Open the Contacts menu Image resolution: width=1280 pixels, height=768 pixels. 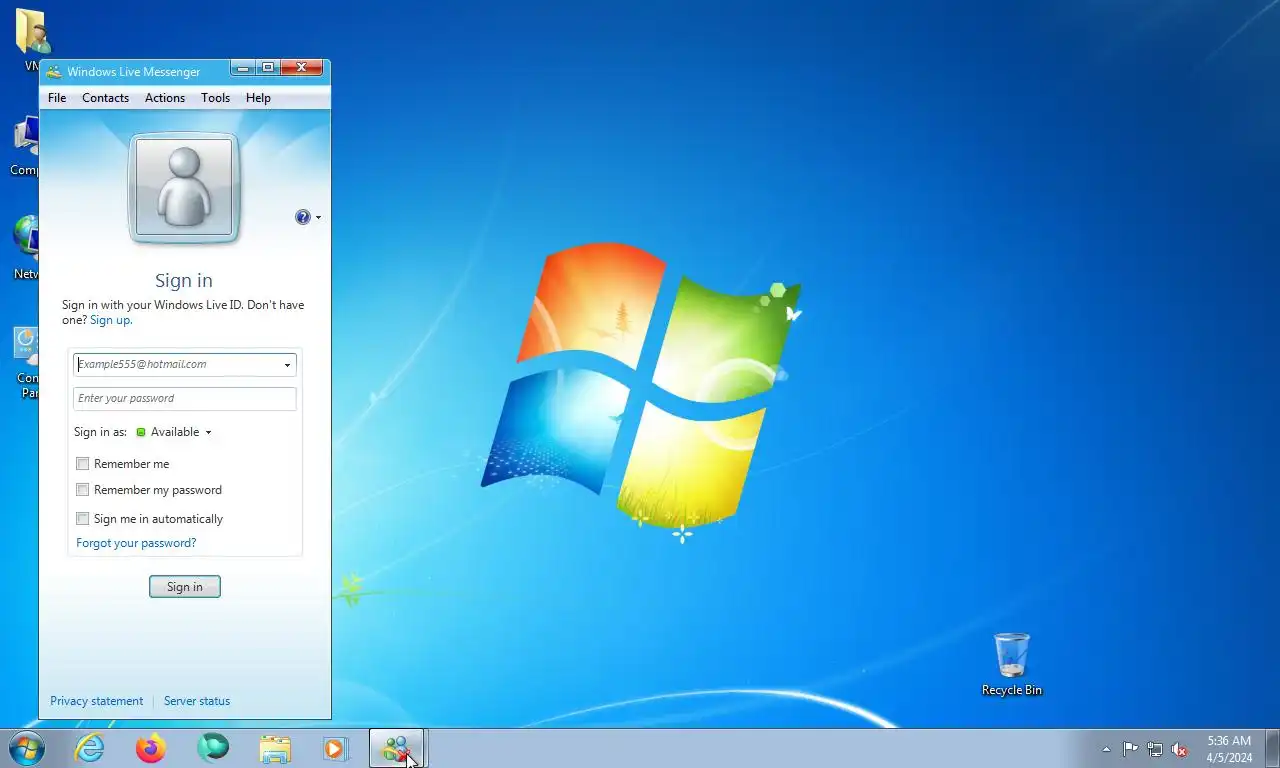(105, 98)
